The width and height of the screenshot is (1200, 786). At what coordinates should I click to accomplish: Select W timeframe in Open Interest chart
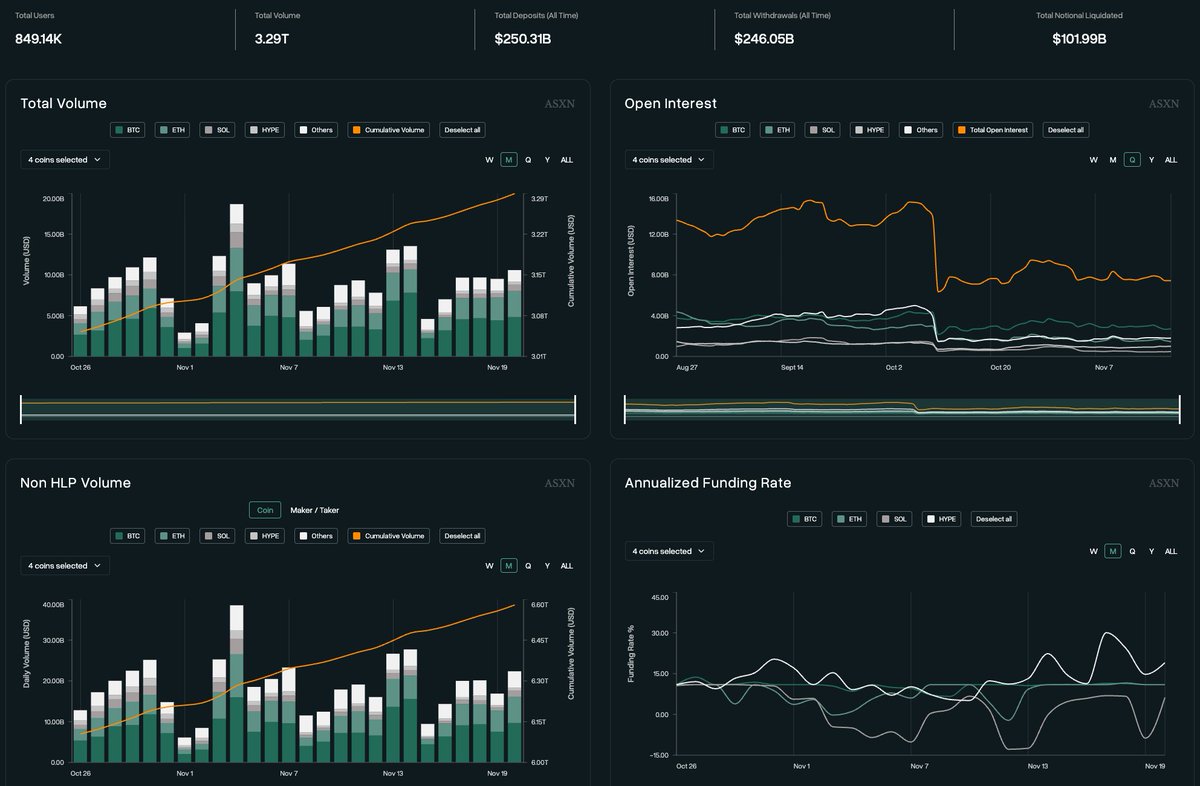tap(1093, 160)
